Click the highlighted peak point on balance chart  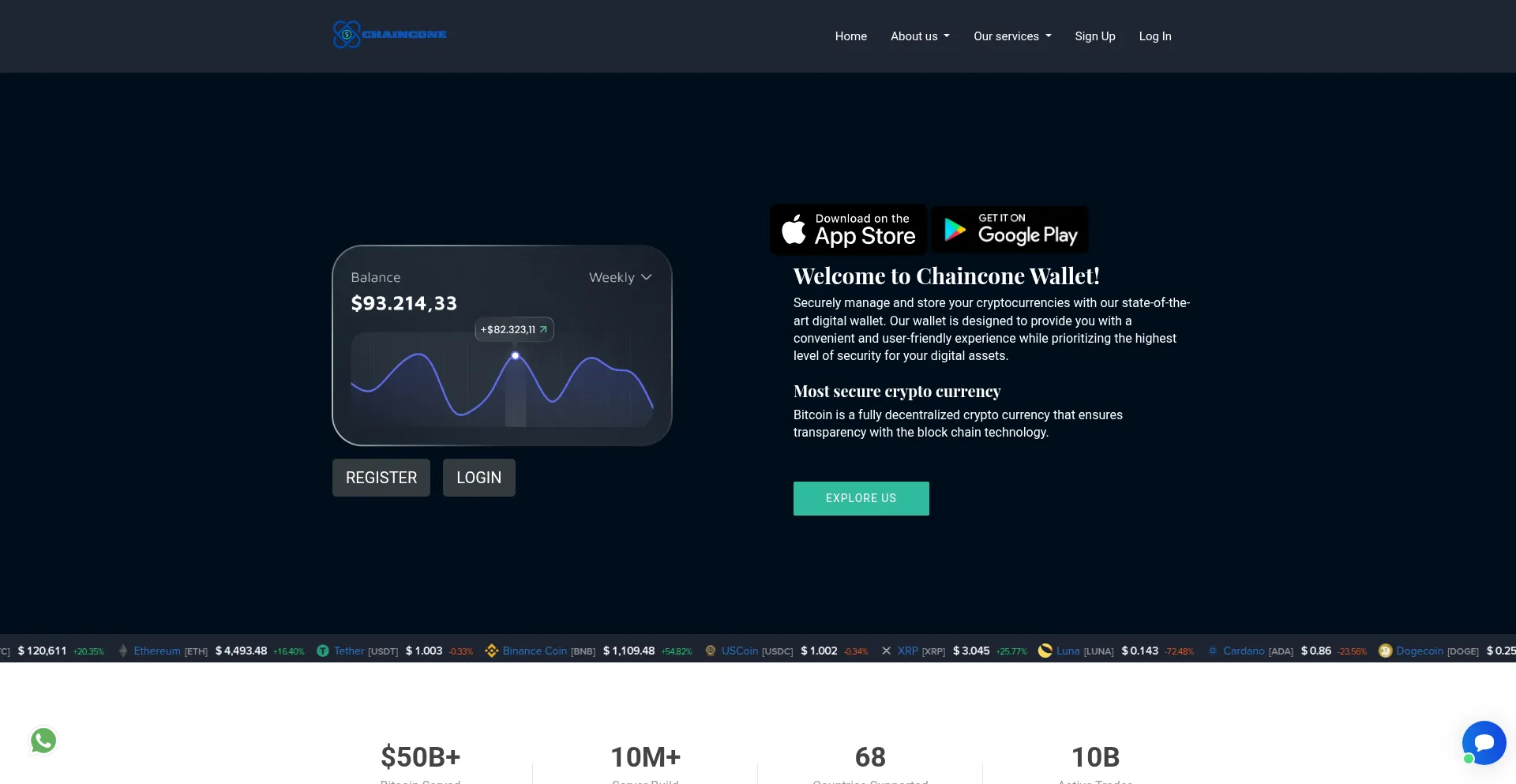click(516, 356)
